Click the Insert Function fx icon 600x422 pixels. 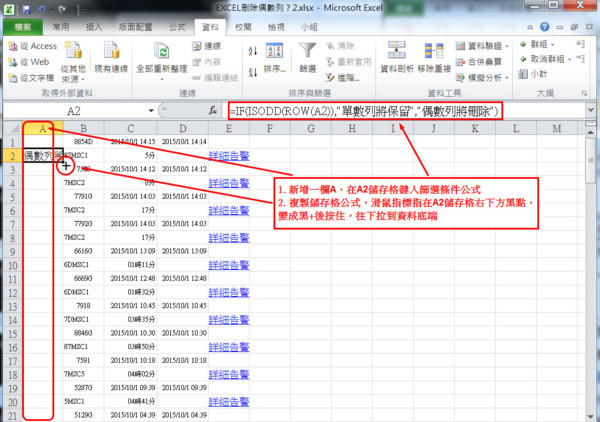pos(213,111)
